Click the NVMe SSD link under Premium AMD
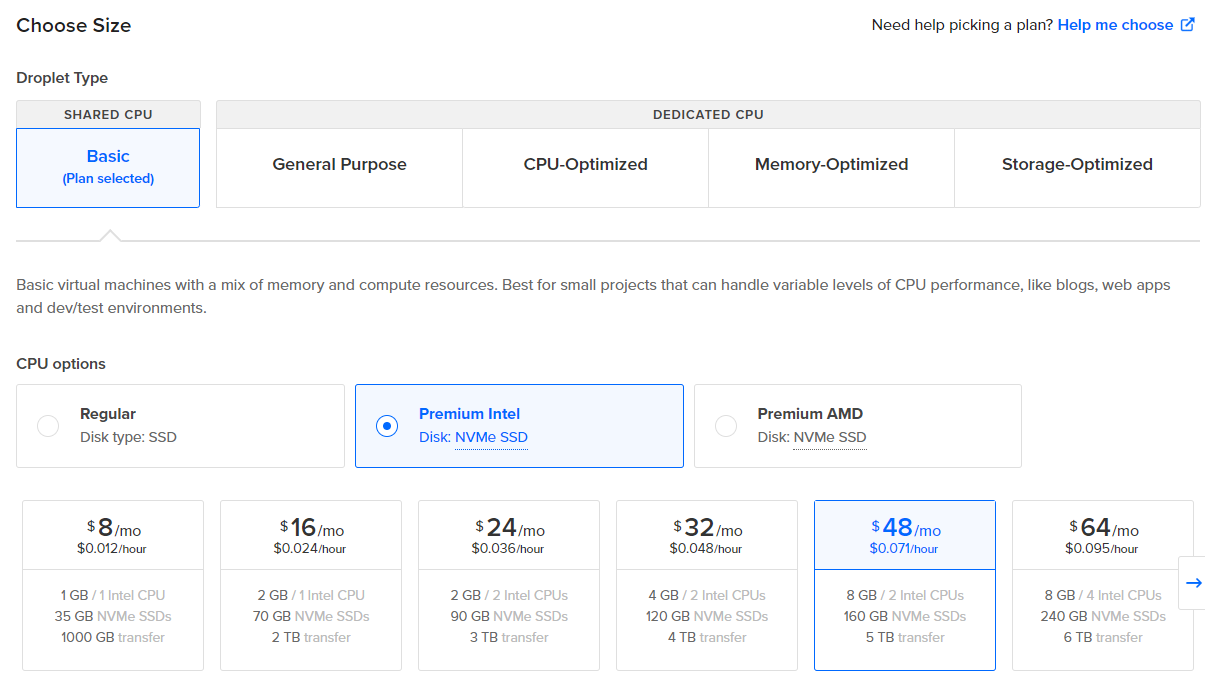This screenshot has height=676, width=1205. coord(830,437)
